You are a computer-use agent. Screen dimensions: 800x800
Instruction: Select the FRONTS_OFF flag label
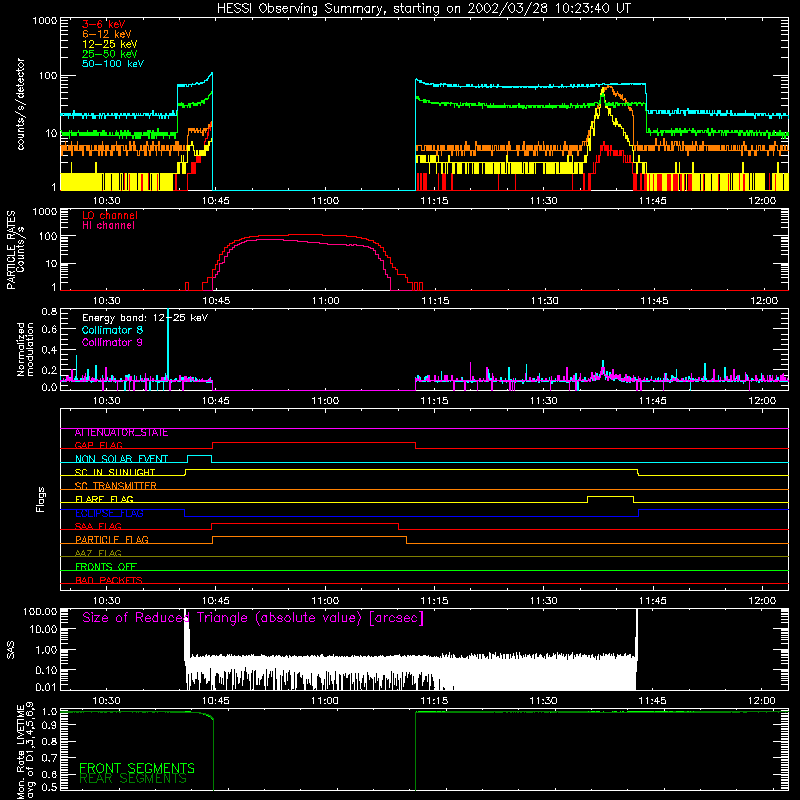(x=106, y=567)
